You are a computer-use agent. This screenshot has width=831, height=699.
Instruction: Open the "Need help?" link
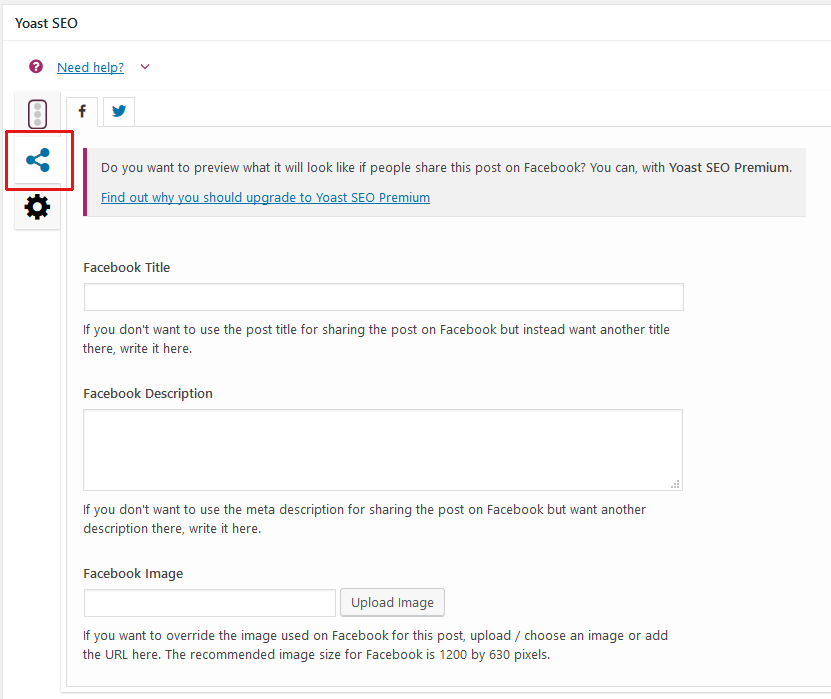click(90, 67)
